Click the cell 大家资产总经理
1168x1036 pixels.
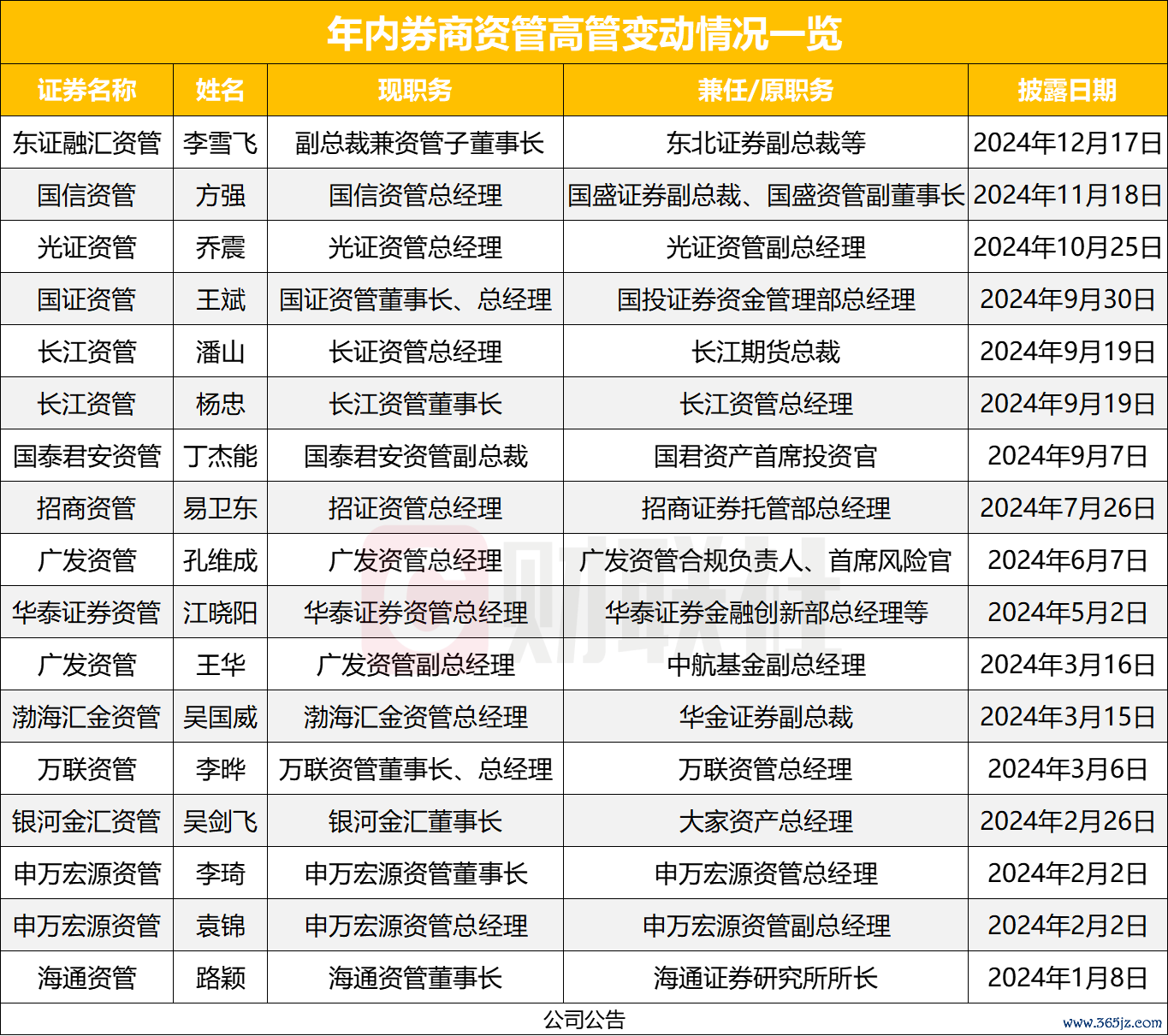coord(766,821)
